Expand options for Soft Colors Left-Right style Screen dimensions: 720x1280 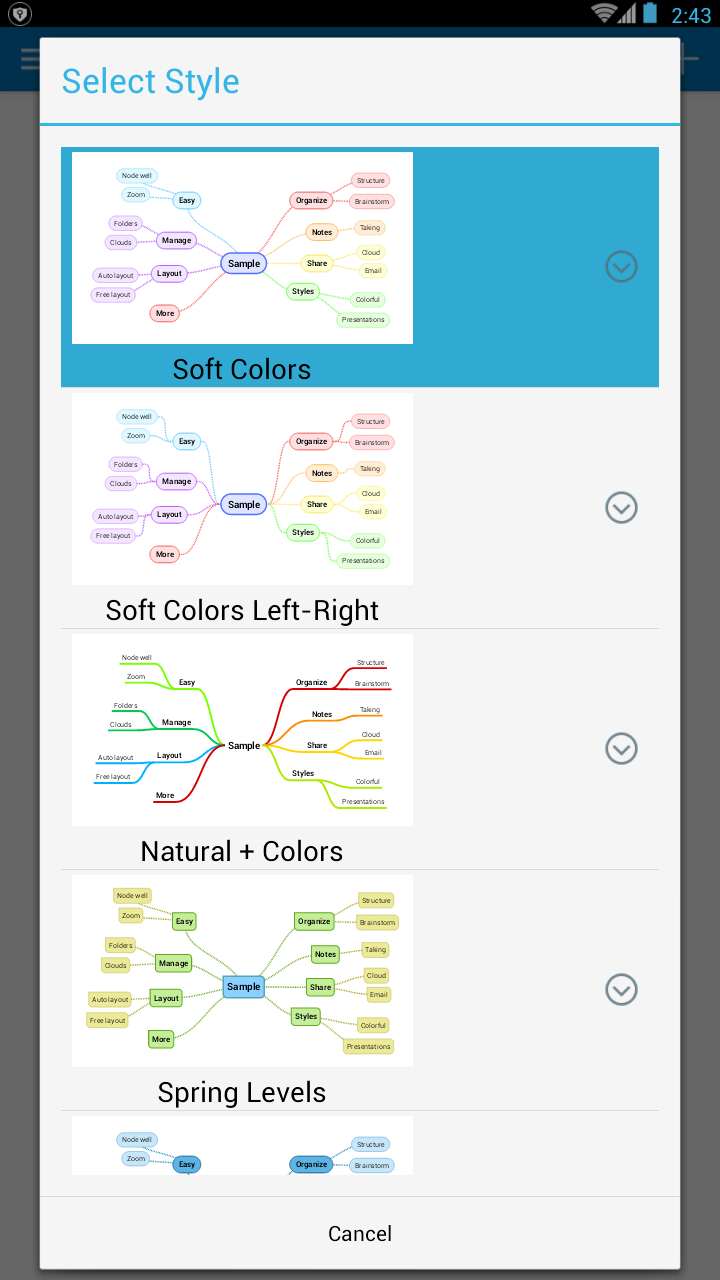[x=621, y=508]
